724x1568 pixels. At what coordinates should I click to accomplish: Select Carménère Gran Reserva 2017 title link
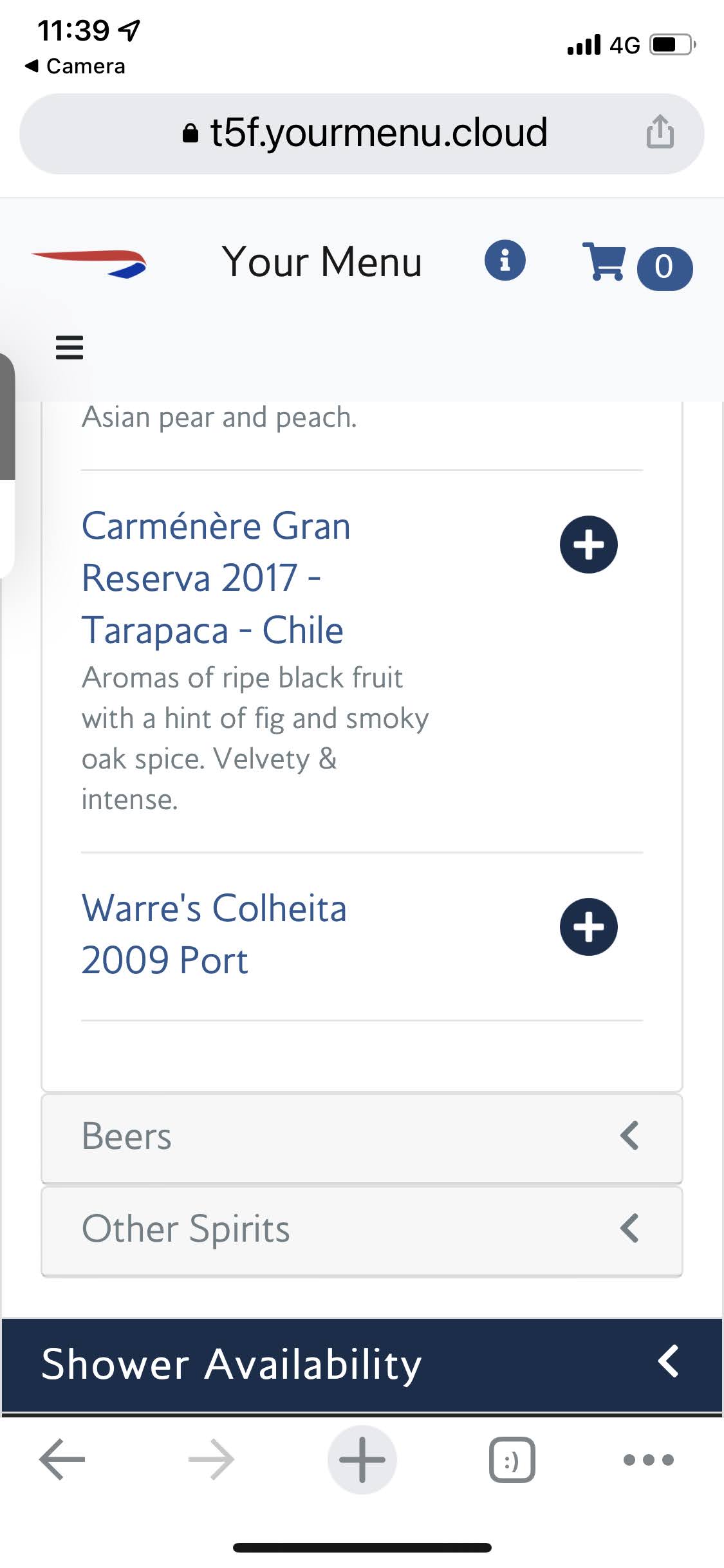[x=216, y=577]
